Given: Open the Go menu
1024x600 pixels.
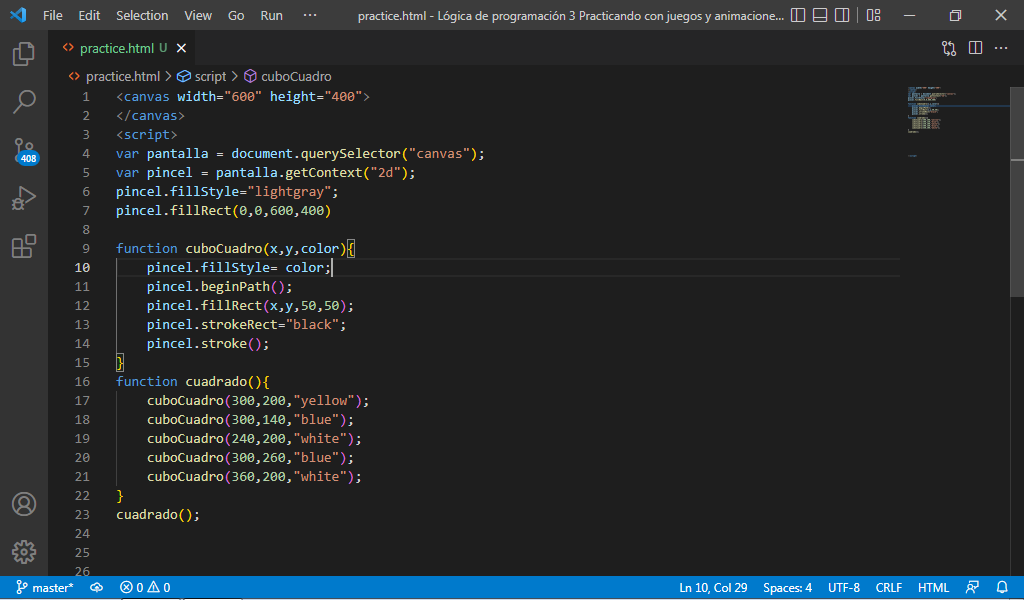Looking at the screenshot, I should [x=236, y=16].
